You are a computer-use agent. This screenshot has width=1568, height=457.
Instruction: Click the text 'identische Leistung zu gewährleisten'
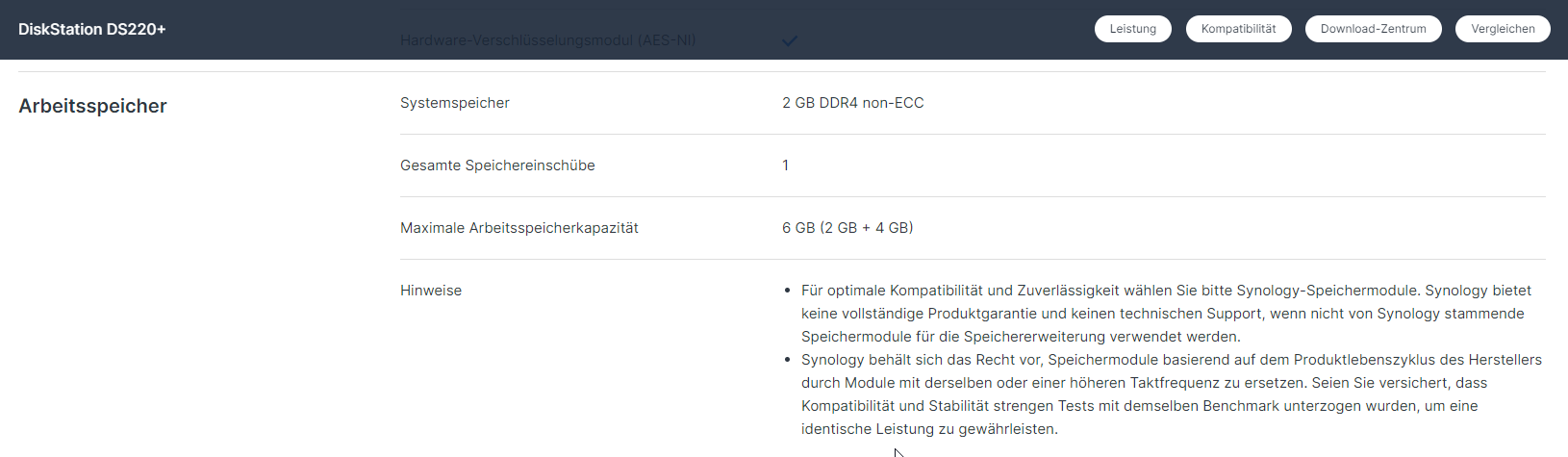click(929, 429)
